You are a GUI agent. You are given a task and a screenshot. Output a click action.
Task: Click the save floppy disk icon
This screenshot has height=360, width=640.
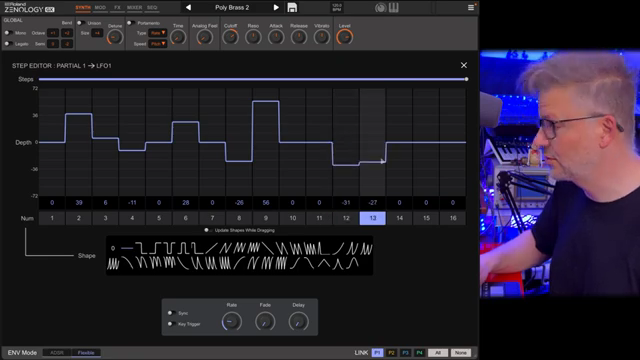coord(292,7)
